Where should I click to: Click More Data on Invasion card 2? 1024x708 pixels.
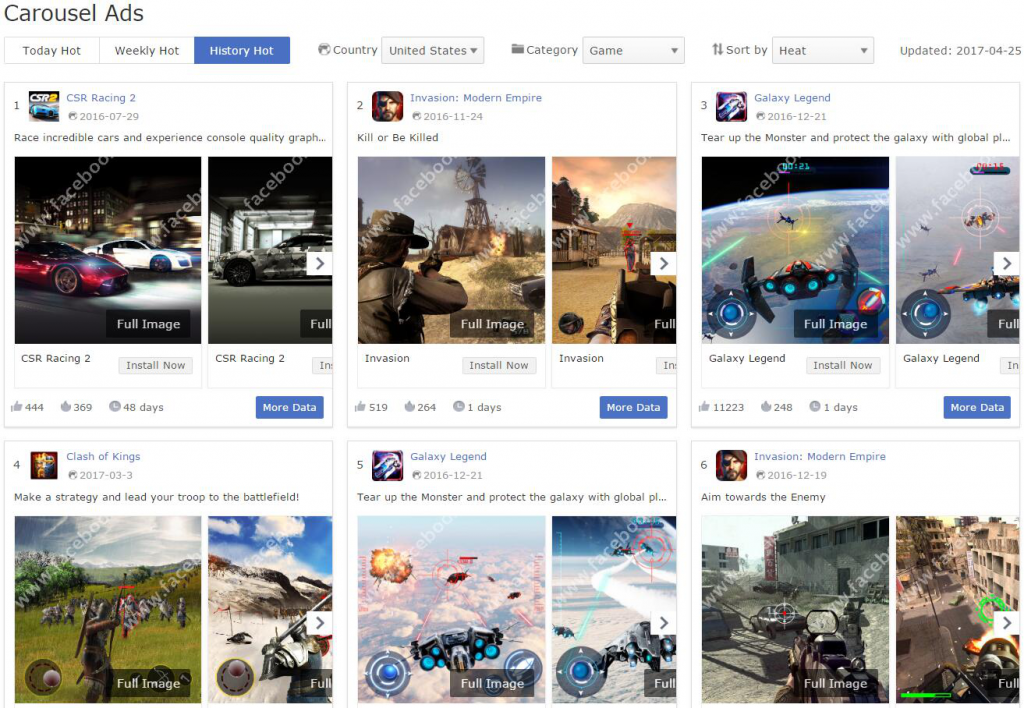tap(633, 407)
